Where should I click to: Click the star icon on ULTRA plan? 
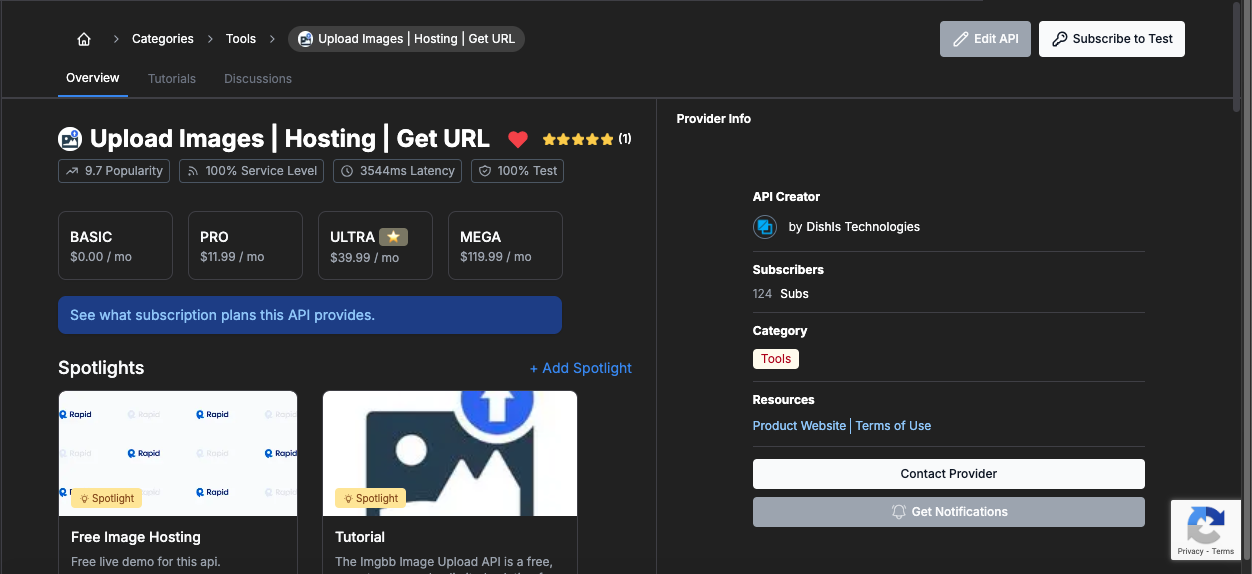[393, 237]
